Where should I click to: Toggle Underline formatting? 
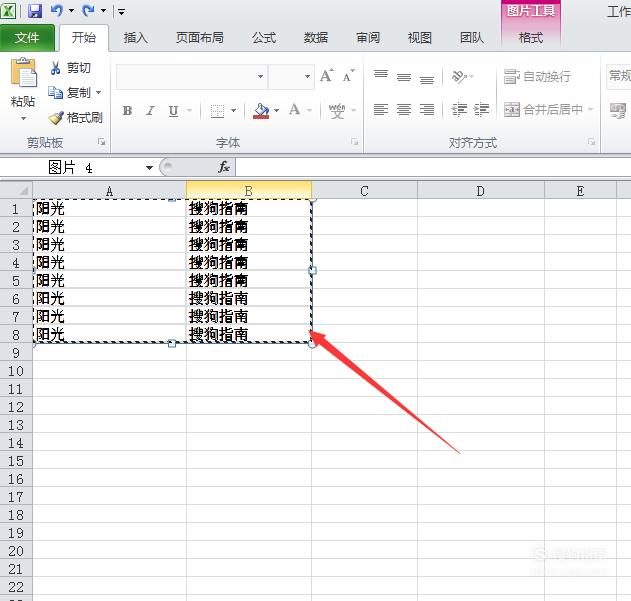coord(173,110)
